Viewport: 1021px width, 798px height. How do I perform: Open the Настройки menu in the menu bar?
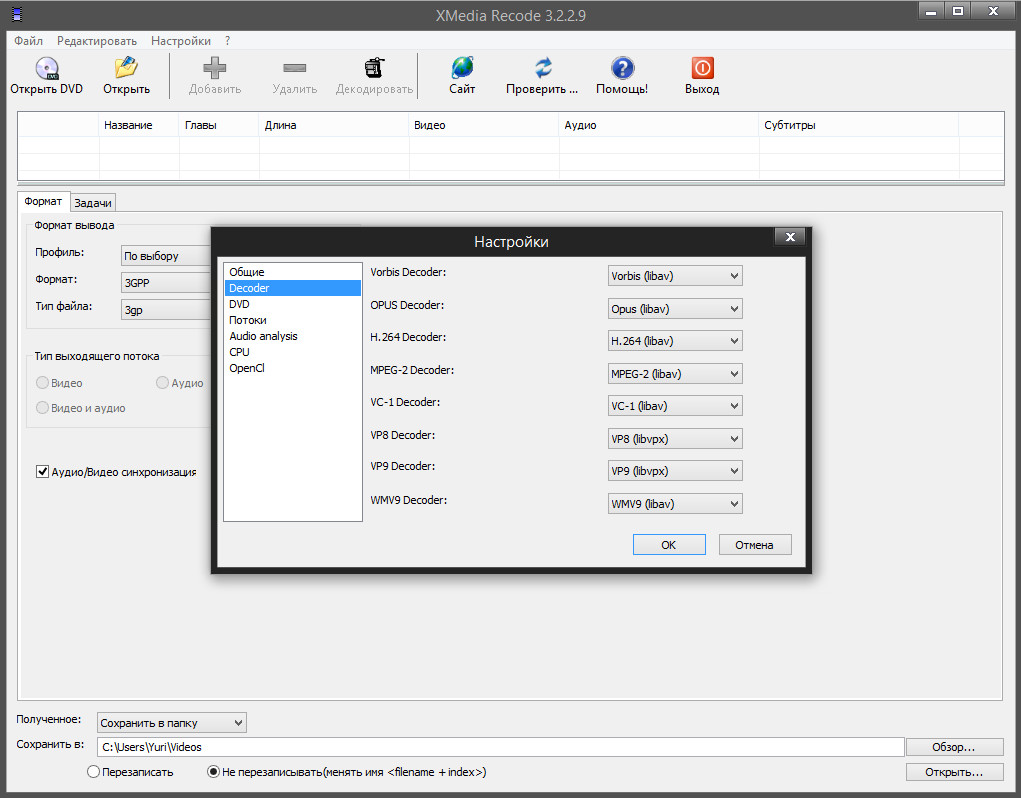pos(181,41)
